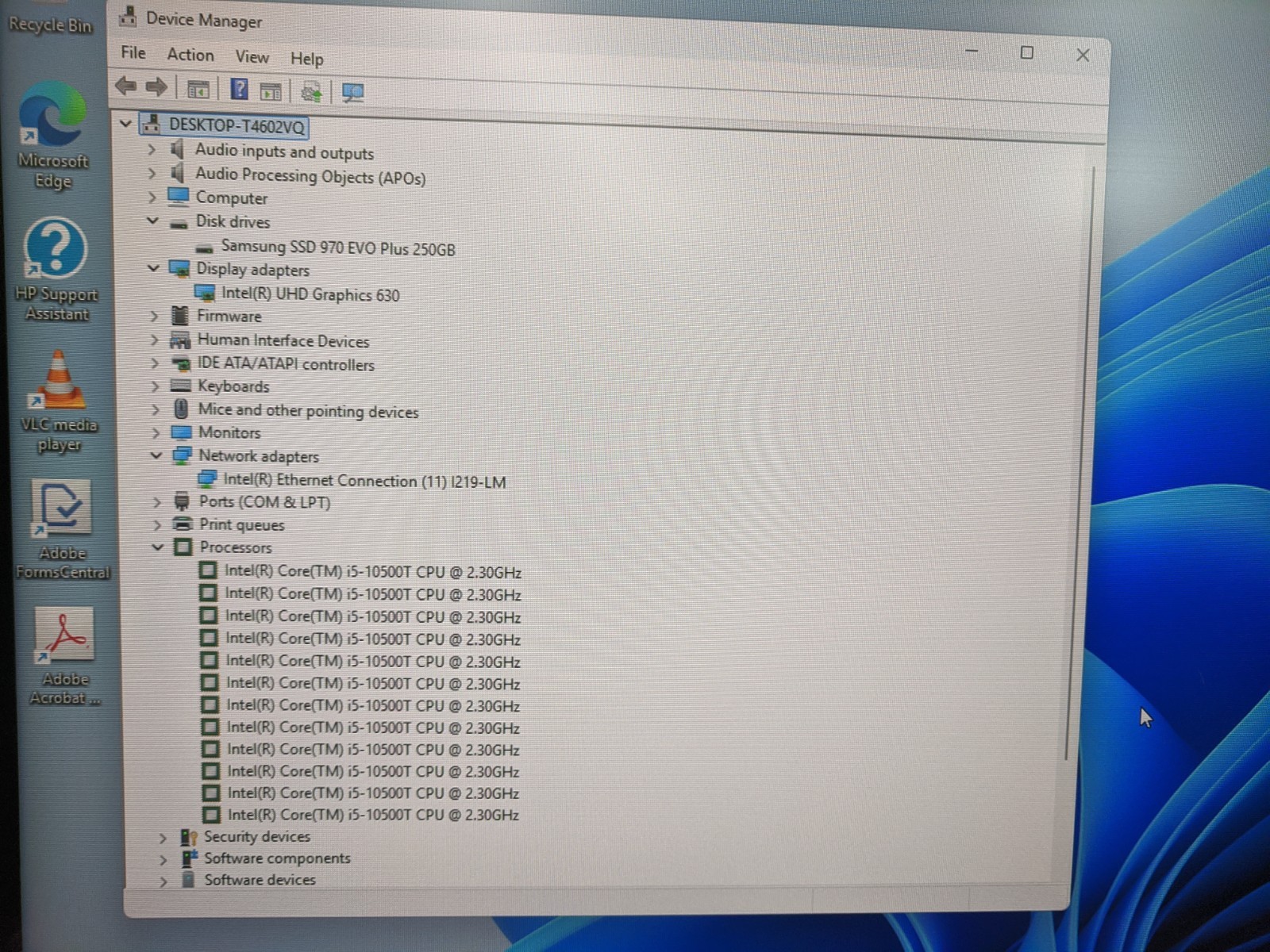The image size is (1270, 952).
Task: Click the Mice and other pointing devices label
Action: [x=308, y=411]
